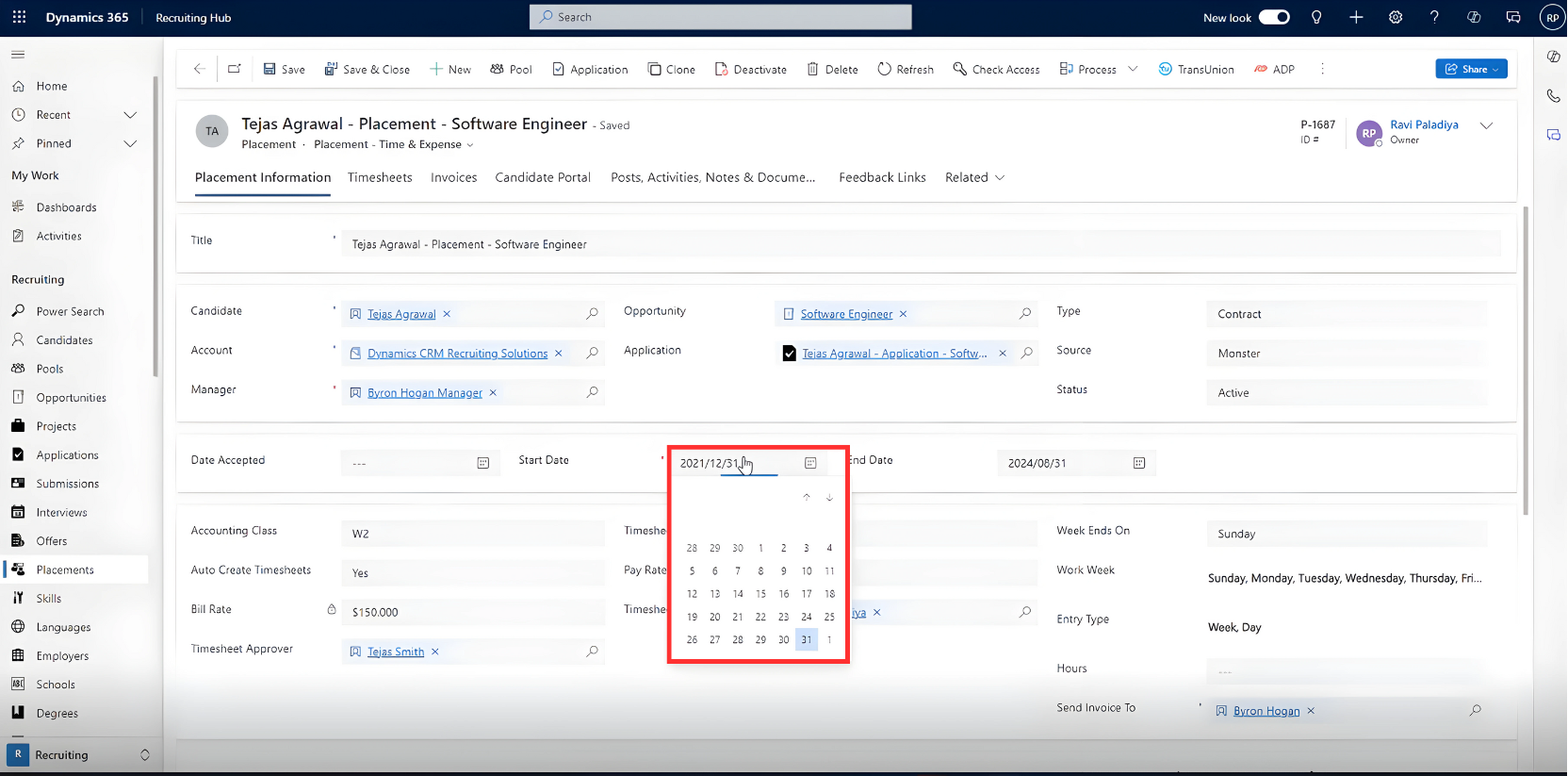Open the Dynamics 365 app launcher waffle
Viewport: 1568px width, 776px height.
pos(19,17)
